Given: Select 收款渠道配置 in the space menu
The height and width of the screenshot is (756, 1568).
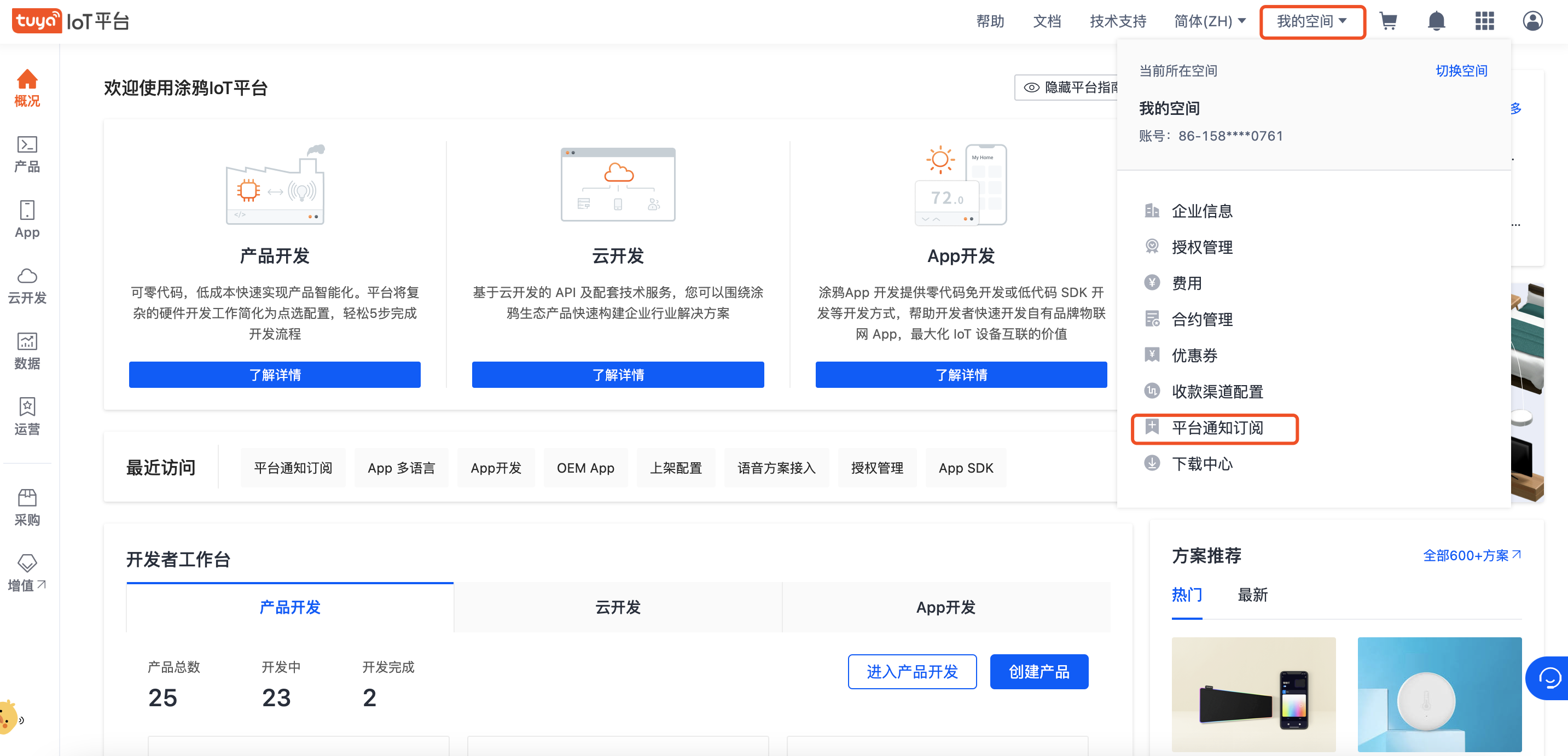Looking at the screenshot, I should pyautogui.click(x=1217, y=391).
